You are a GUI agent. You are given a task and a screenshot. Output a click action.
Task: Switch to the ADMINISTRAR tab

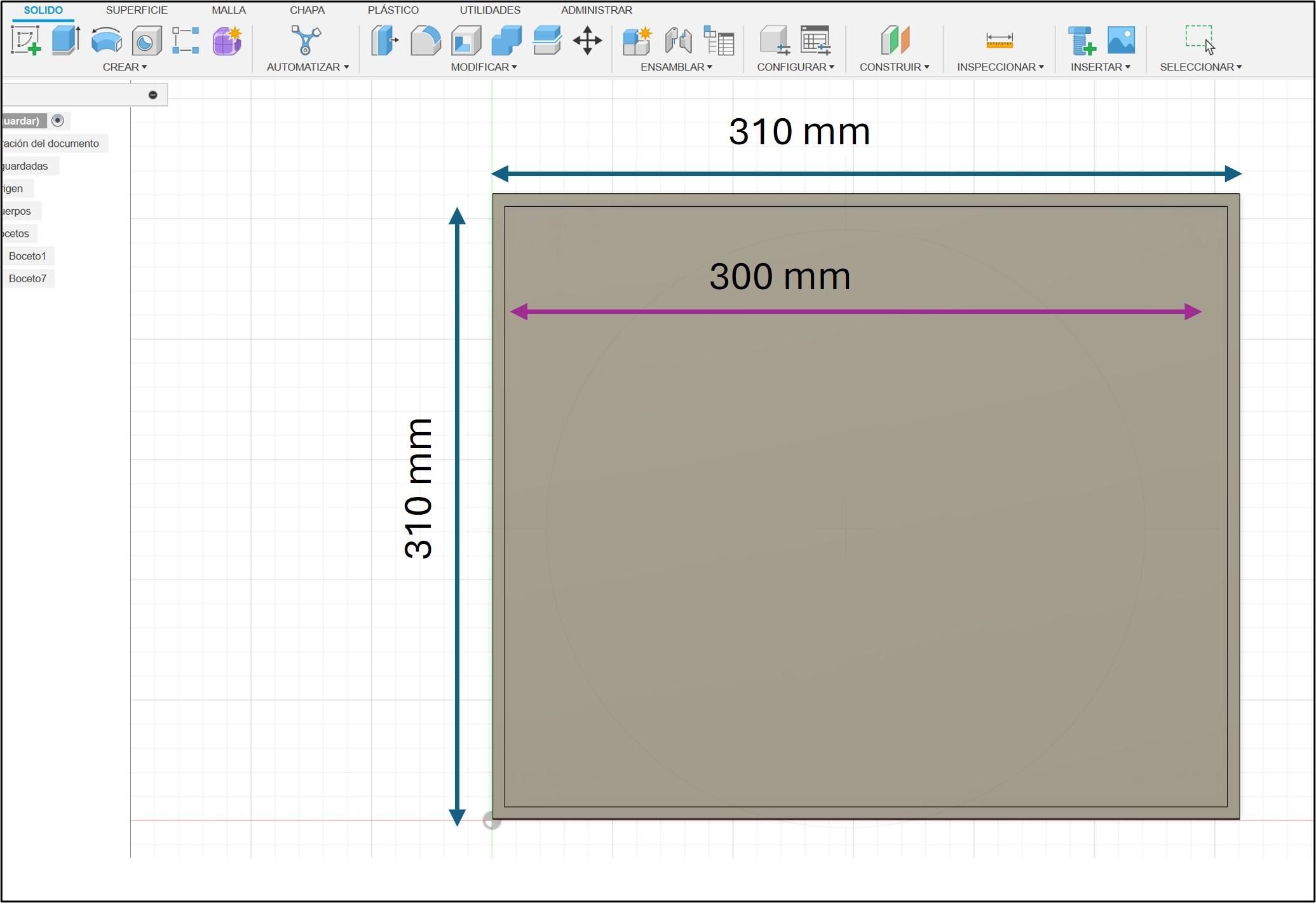pos(596,10)
